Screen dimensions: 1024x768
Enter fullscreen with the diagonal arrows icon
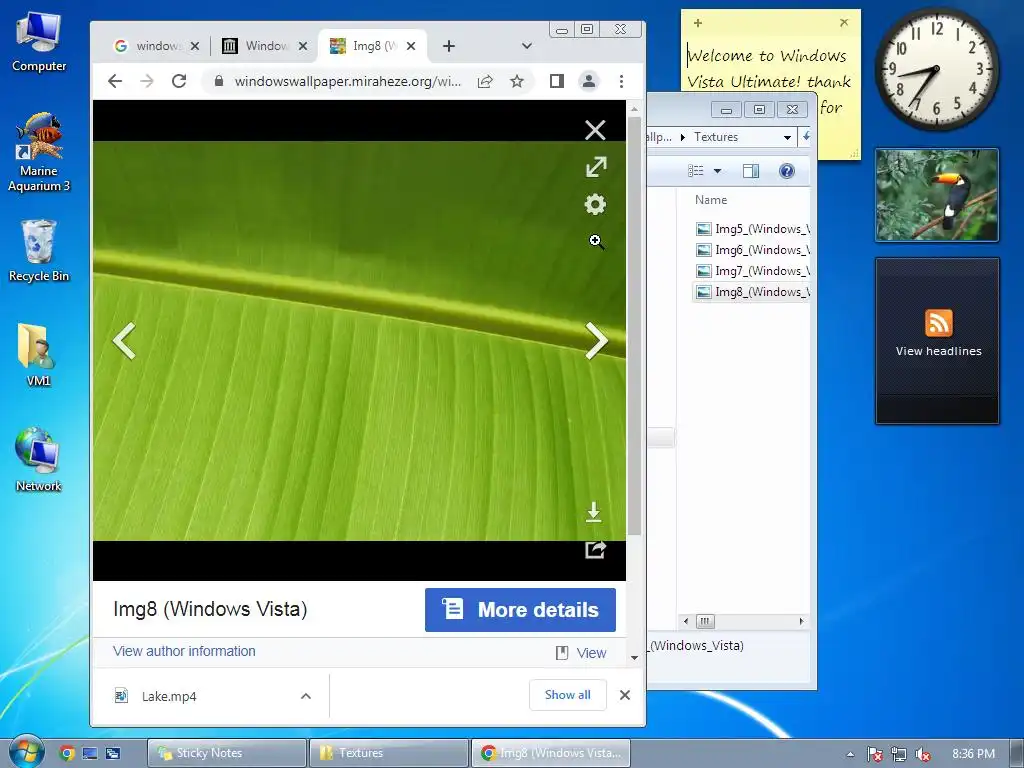(596, 167)
